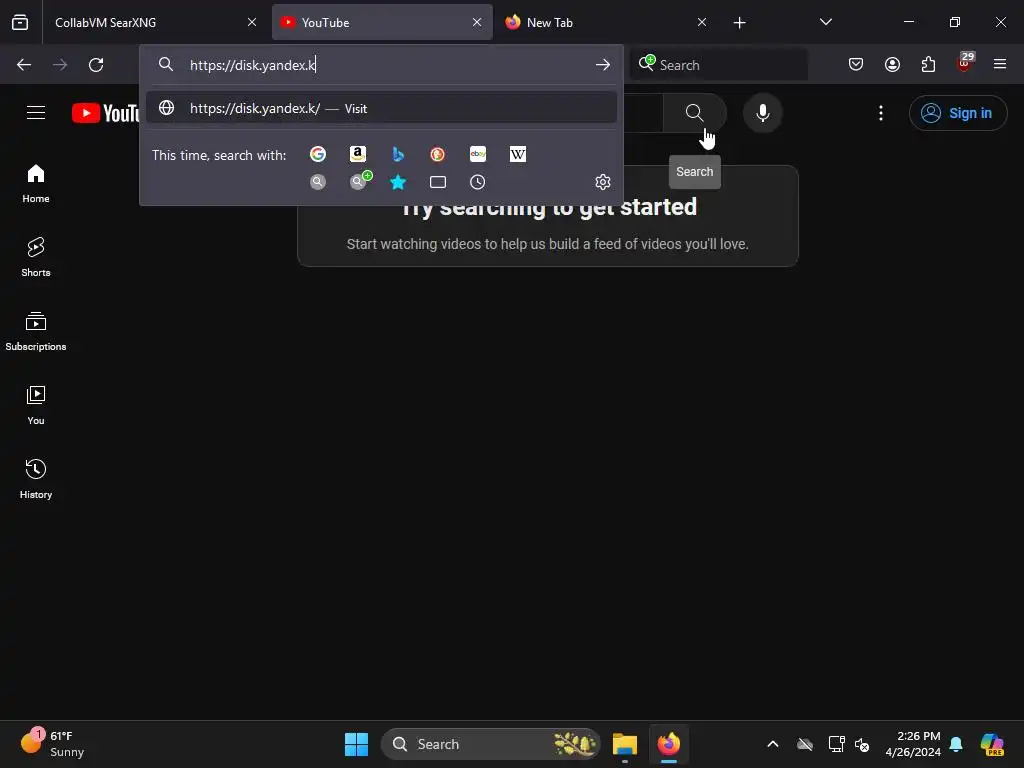Screen dimensions: 1024x768
Task: Open search settings gear in URL dropdown
Action: [603, 182]
